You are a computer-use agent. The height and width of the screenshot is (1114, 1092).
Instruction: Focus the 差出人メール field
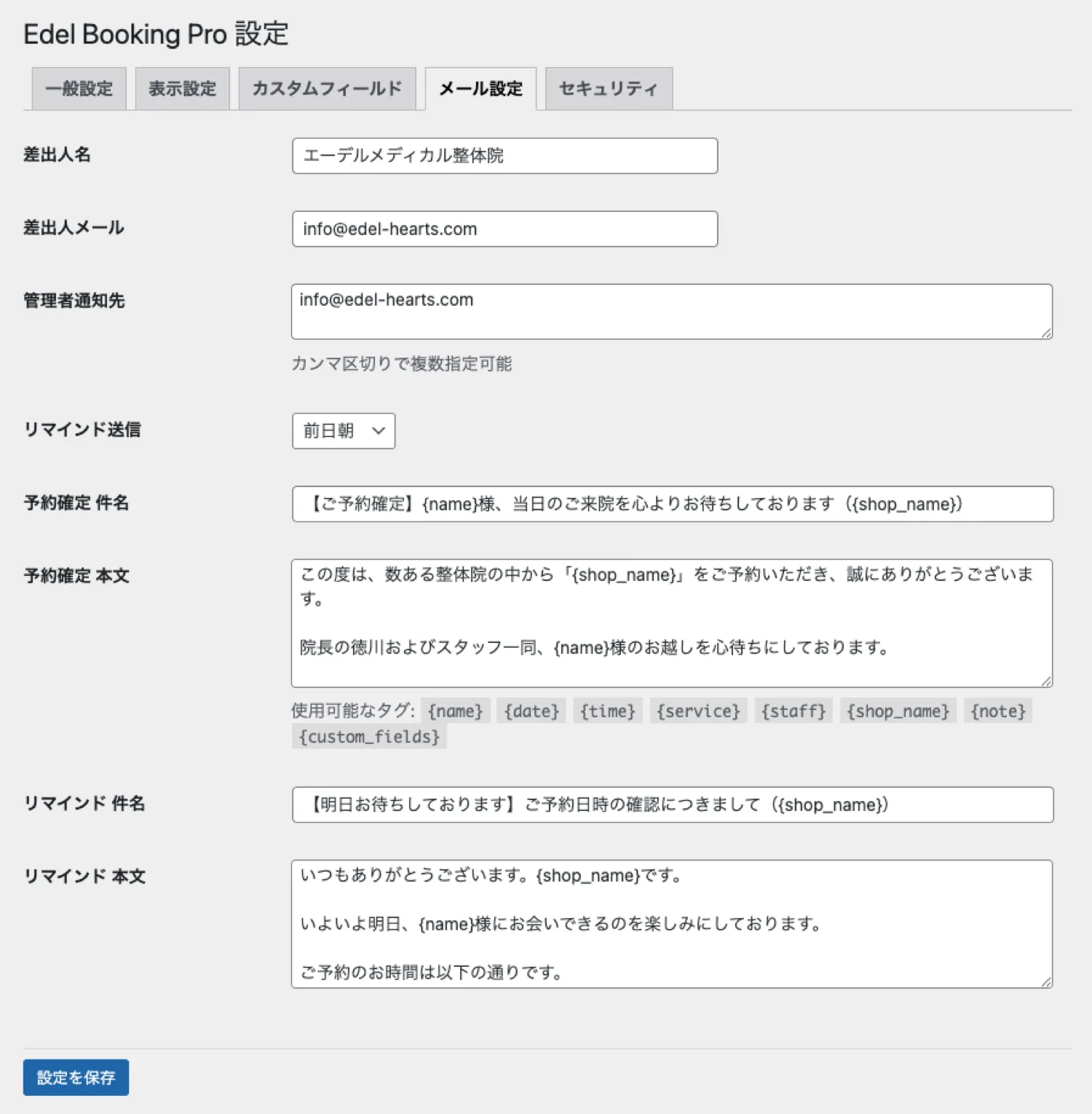505,229
